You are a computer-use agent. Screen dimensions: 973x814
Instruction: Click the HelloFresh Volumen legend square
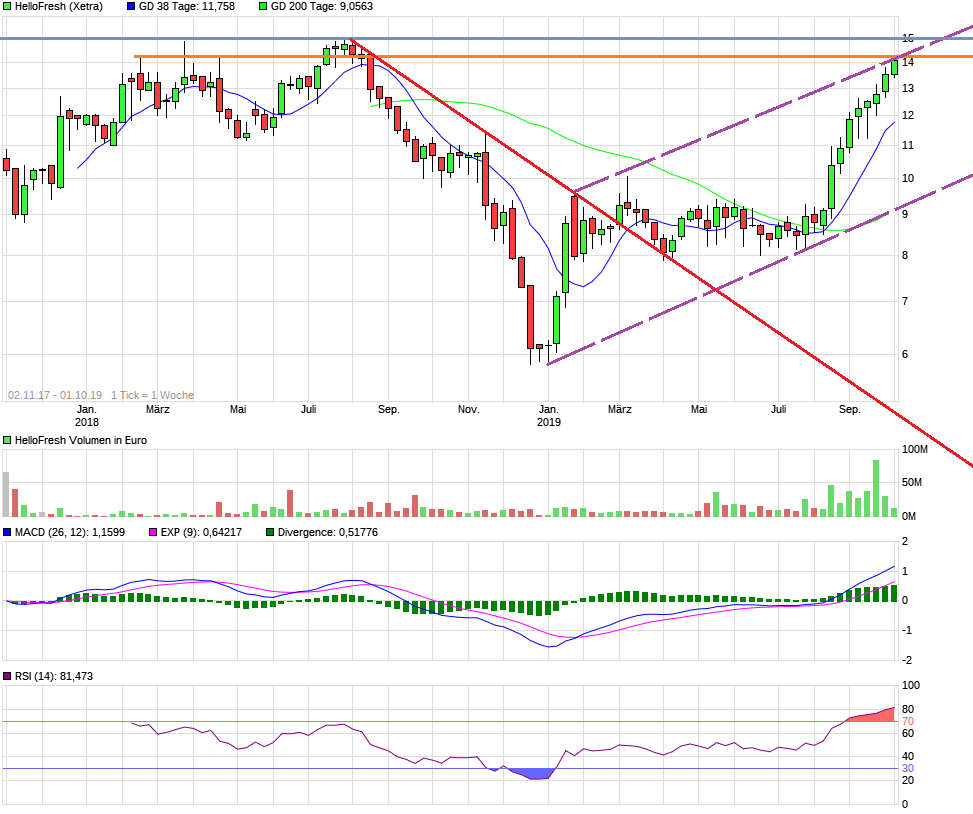(x=7, y=441)
